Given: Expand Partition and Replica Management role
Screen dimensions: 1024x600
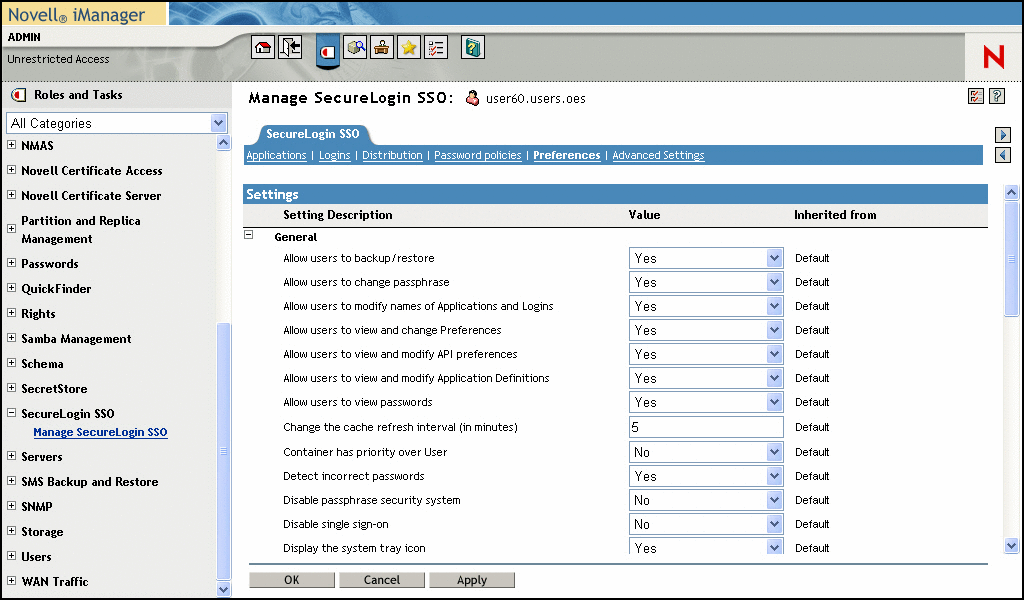Looking at the screenshot, I should [12, 229].
